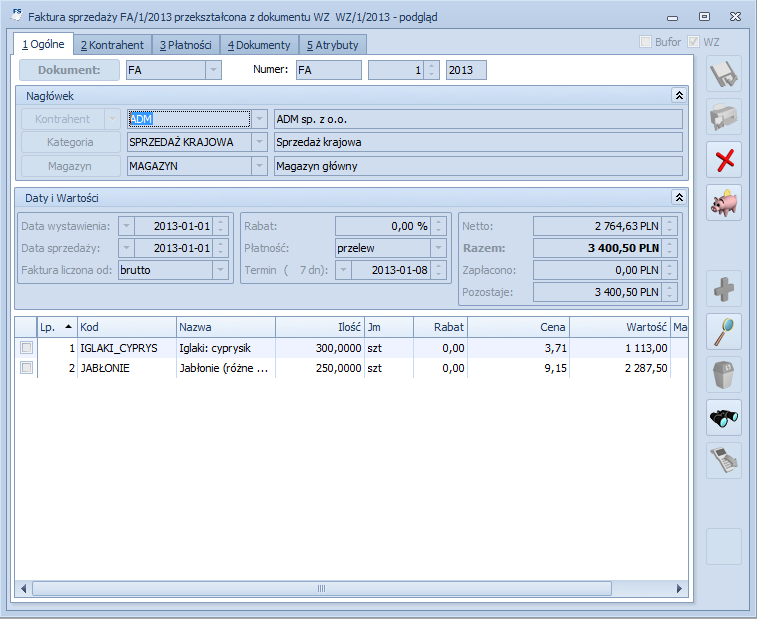This screenshot has width=757, height=619.
Task: Click the Zapłacono 0,00 PLN field
Action: (x=597, y=270)
